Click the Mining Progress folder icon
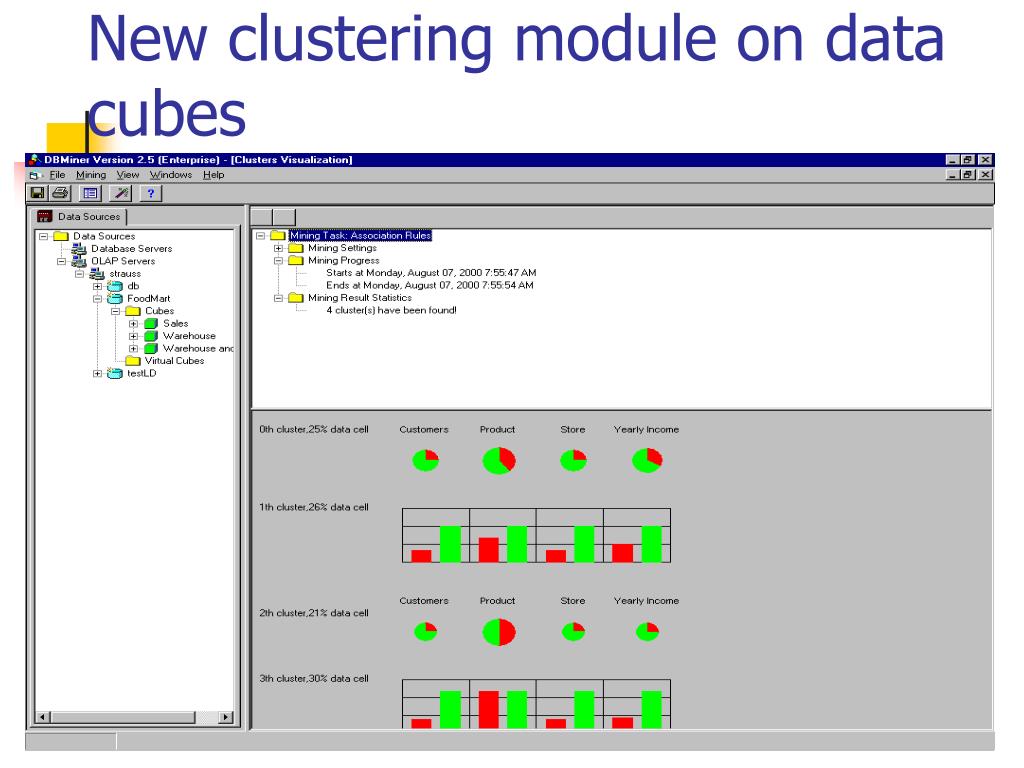This screenshot has width=1024, height=768. tap(296, 261)
